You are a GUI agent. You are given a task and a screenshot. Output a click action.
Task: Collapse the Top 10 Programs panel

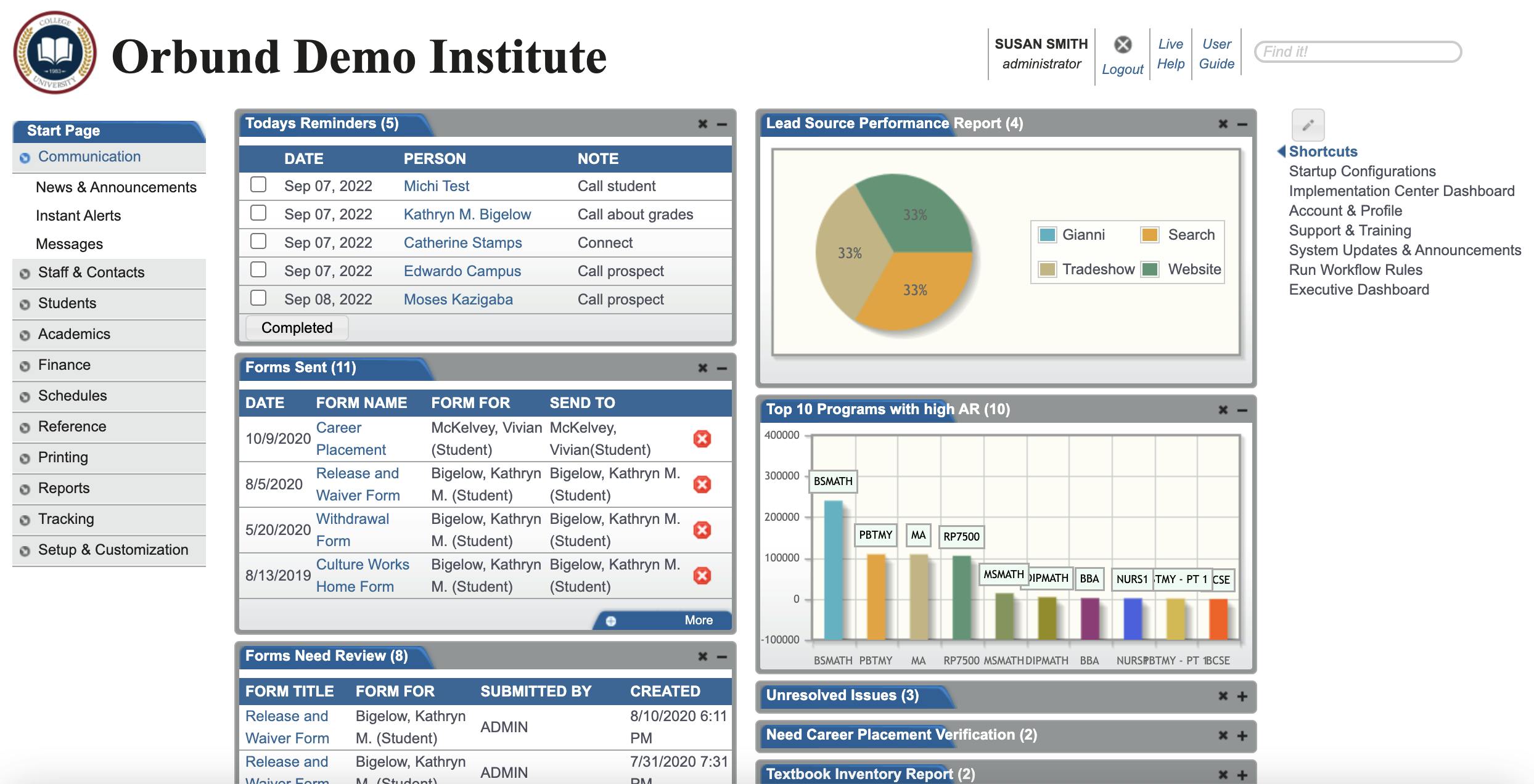click(x=1242, y=410)
